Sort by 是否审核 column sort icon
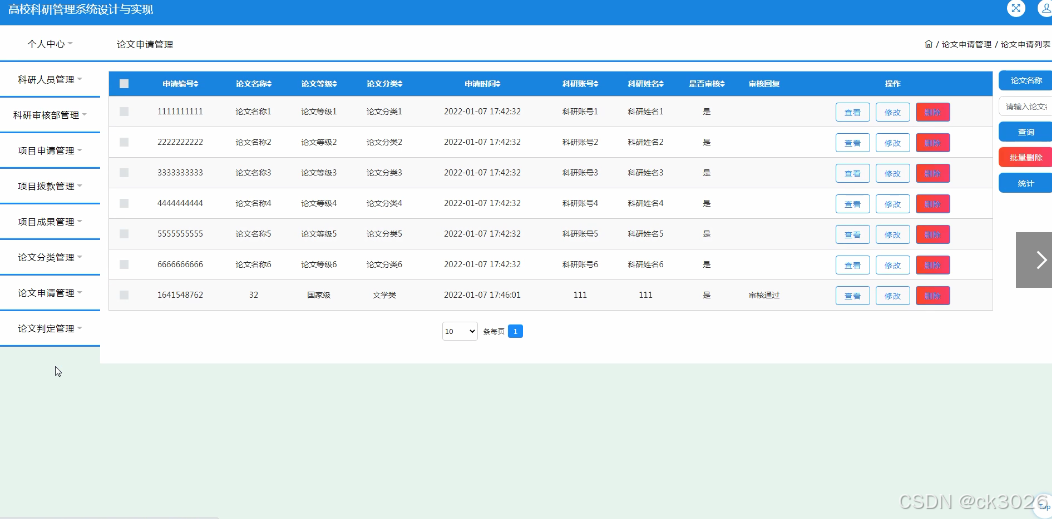 (723, 84)
